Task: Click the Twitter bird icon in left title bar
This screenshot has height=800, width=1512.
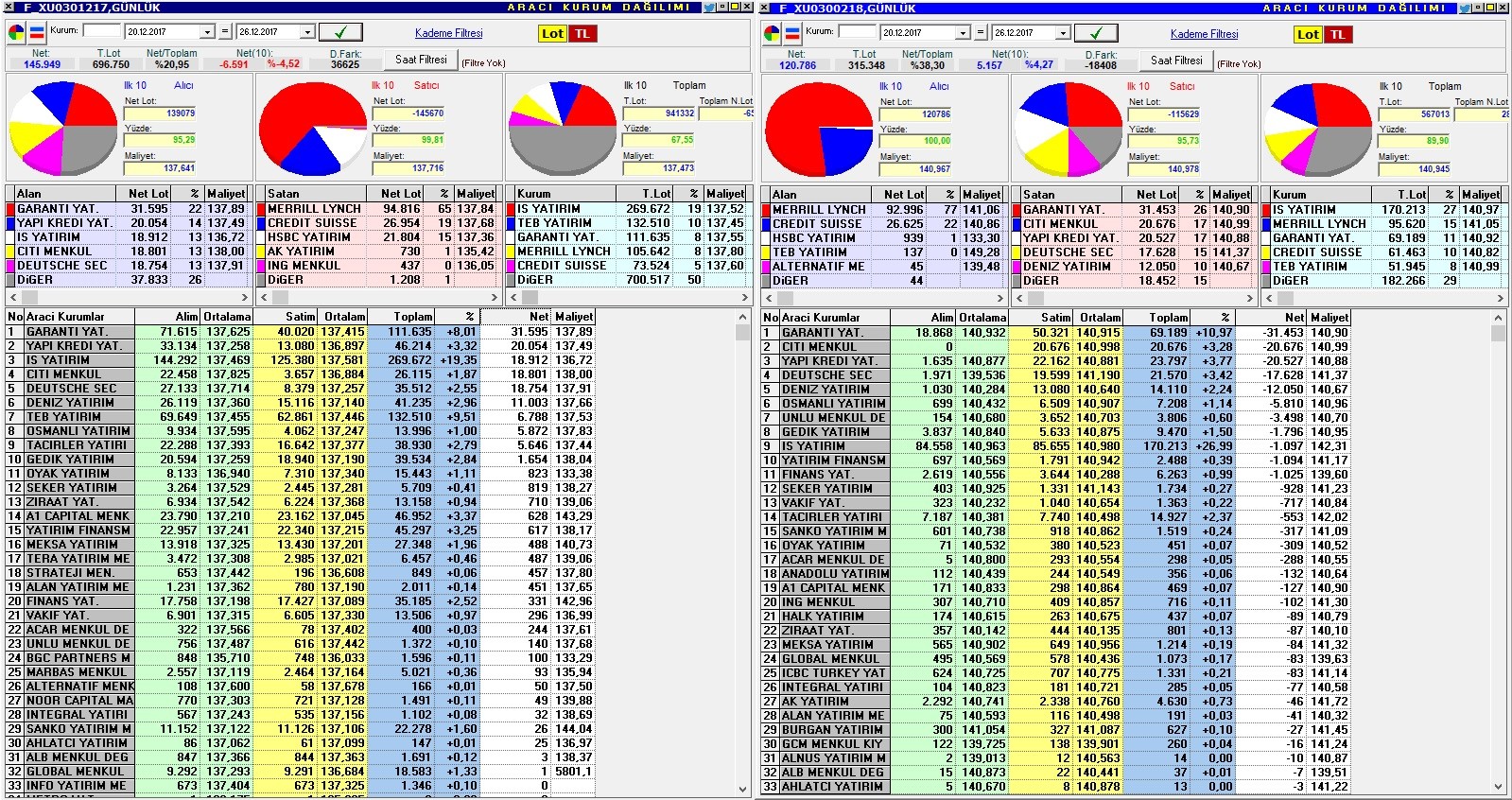Action: pos(709,8)
